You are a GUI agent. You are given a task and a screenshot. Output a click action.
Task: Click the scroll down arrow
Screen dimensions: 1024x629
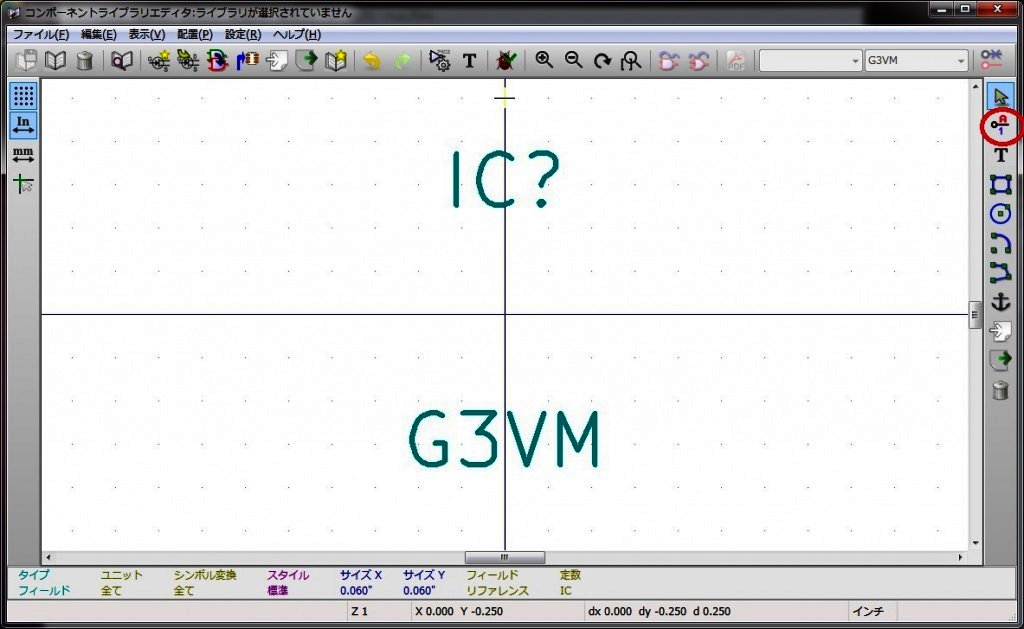(x=975, y=543)
